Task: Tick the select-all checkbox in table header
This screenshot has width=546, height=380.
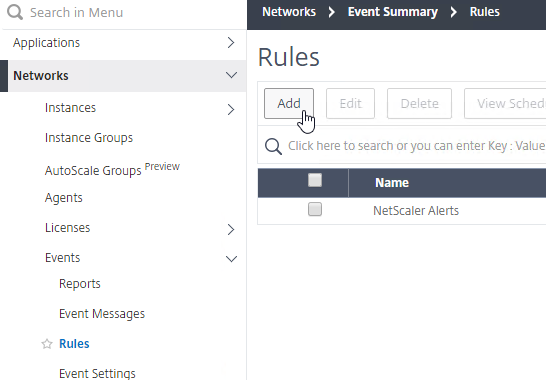Action: (315, 180)
